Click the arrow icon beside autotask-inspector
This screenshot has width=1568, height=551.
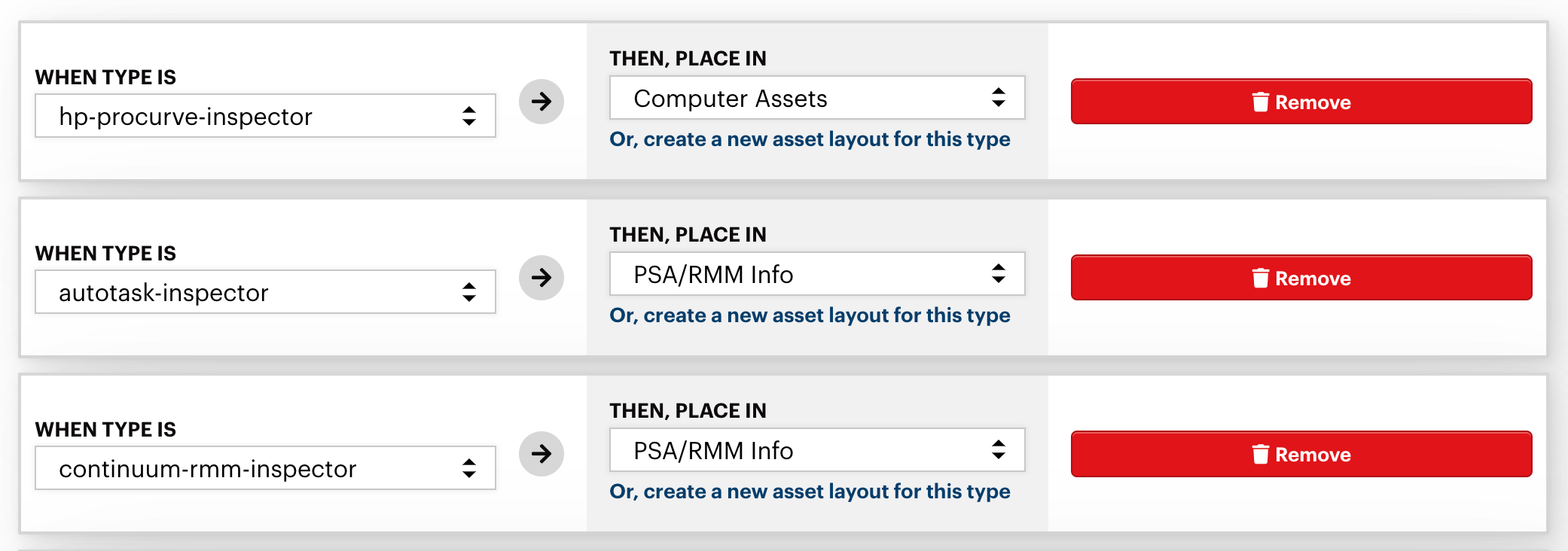[x=541, y=278]
